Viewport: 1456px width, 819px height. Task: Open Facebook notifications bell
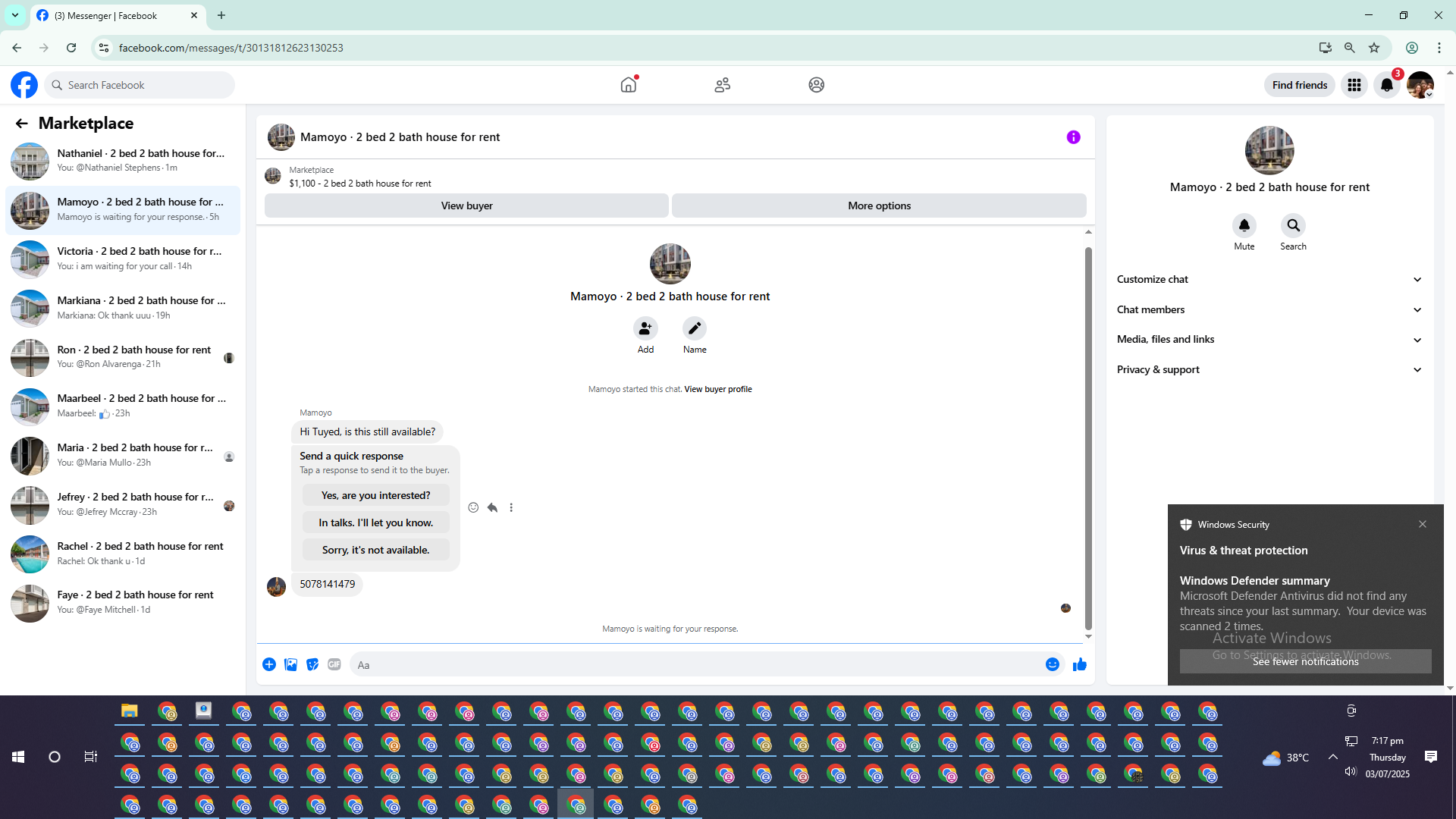1386,85
